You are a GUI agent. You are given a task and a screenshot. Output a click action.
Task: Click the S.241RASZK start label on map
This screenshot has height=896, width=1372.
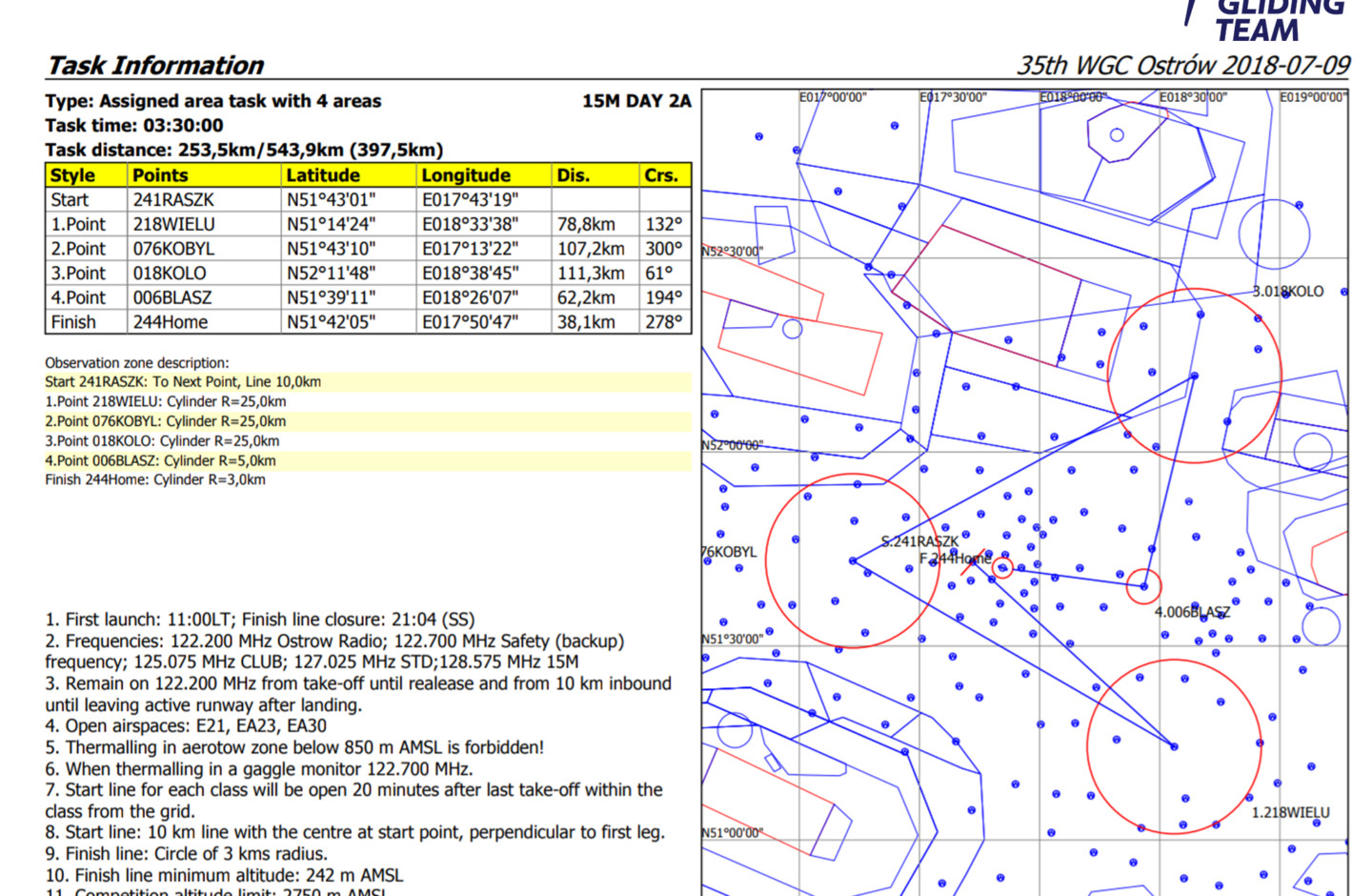(919, 541)
